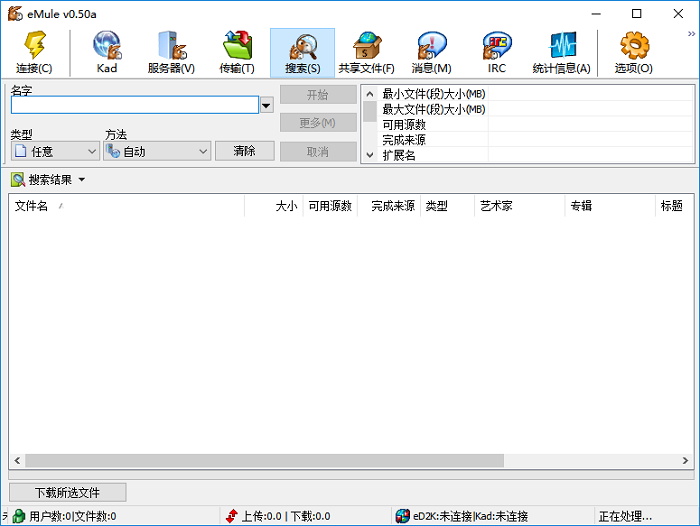The width and height of the screenshot is (700, 526).
Task: Click the results horizontal scrollbar right arrow
Action: 685,460
